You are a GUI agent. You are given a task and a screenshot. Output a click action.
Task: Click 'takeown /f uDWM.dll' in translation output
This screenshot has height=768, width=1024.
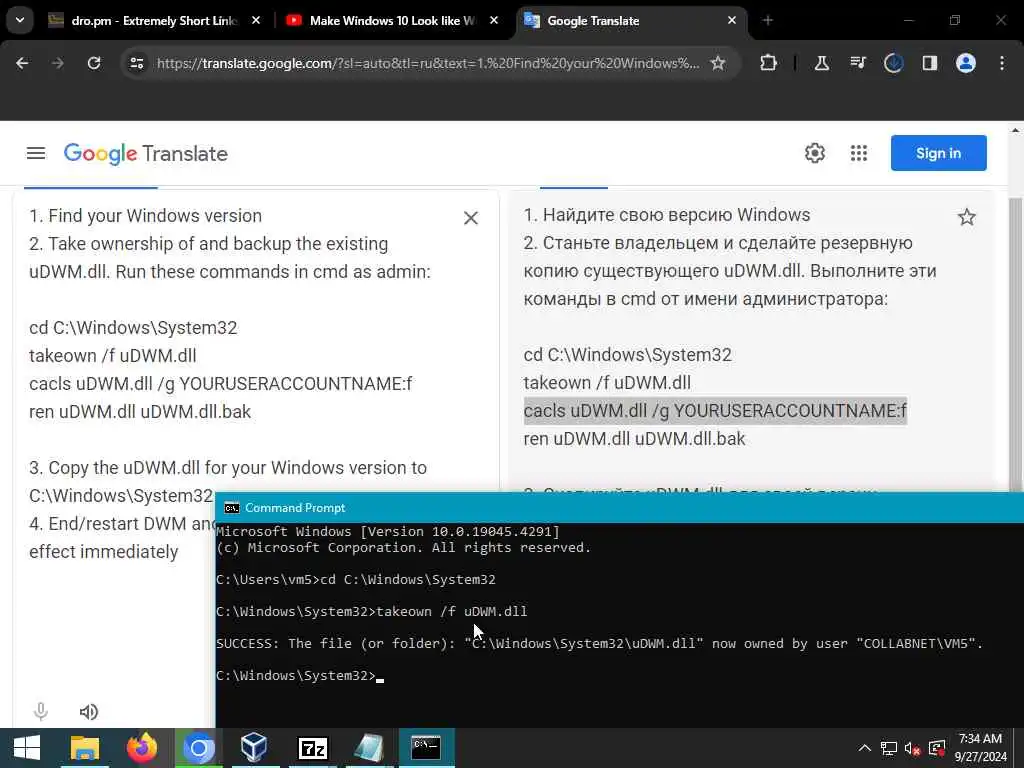(x=607, y=383)
